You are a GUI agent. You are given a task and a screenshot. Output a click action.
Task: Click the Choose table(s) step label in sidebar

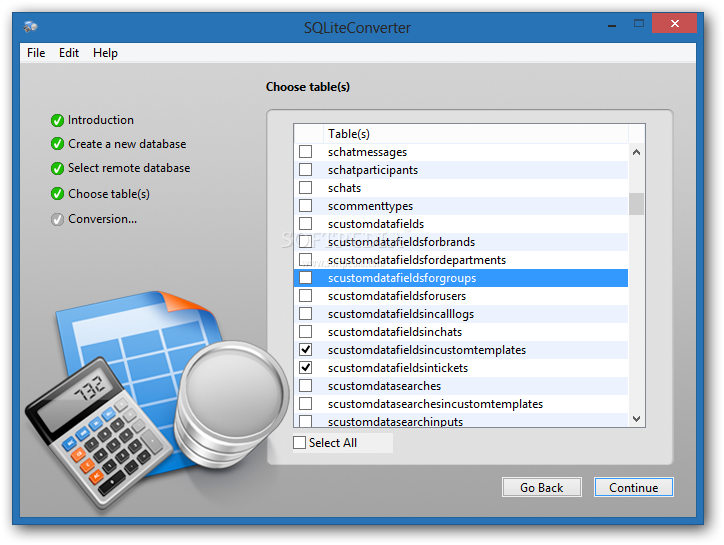click(x=109, y=194)
